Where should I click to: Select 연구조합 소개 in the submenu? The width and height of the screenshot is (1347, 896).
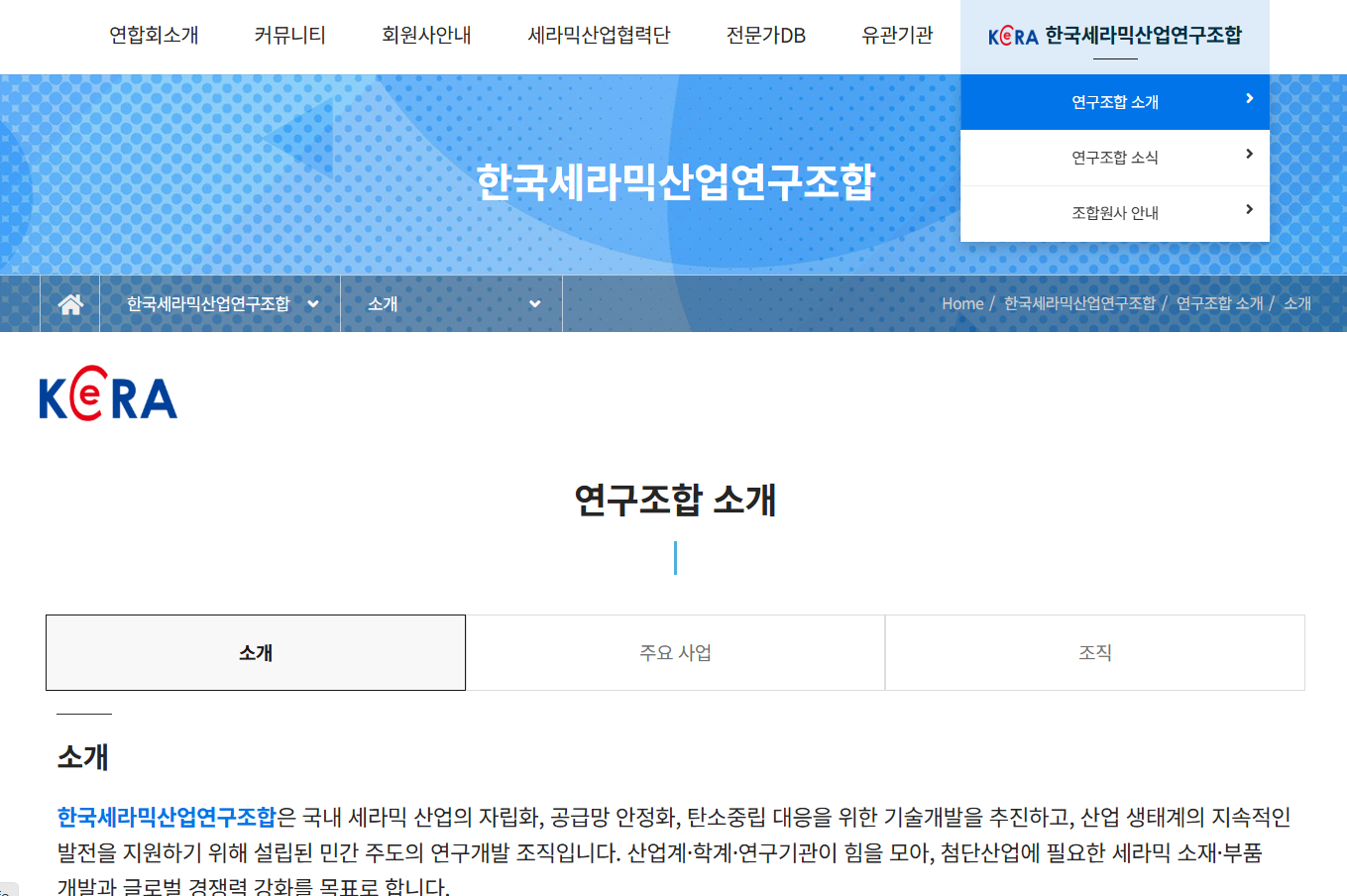tap(1115, 102)
